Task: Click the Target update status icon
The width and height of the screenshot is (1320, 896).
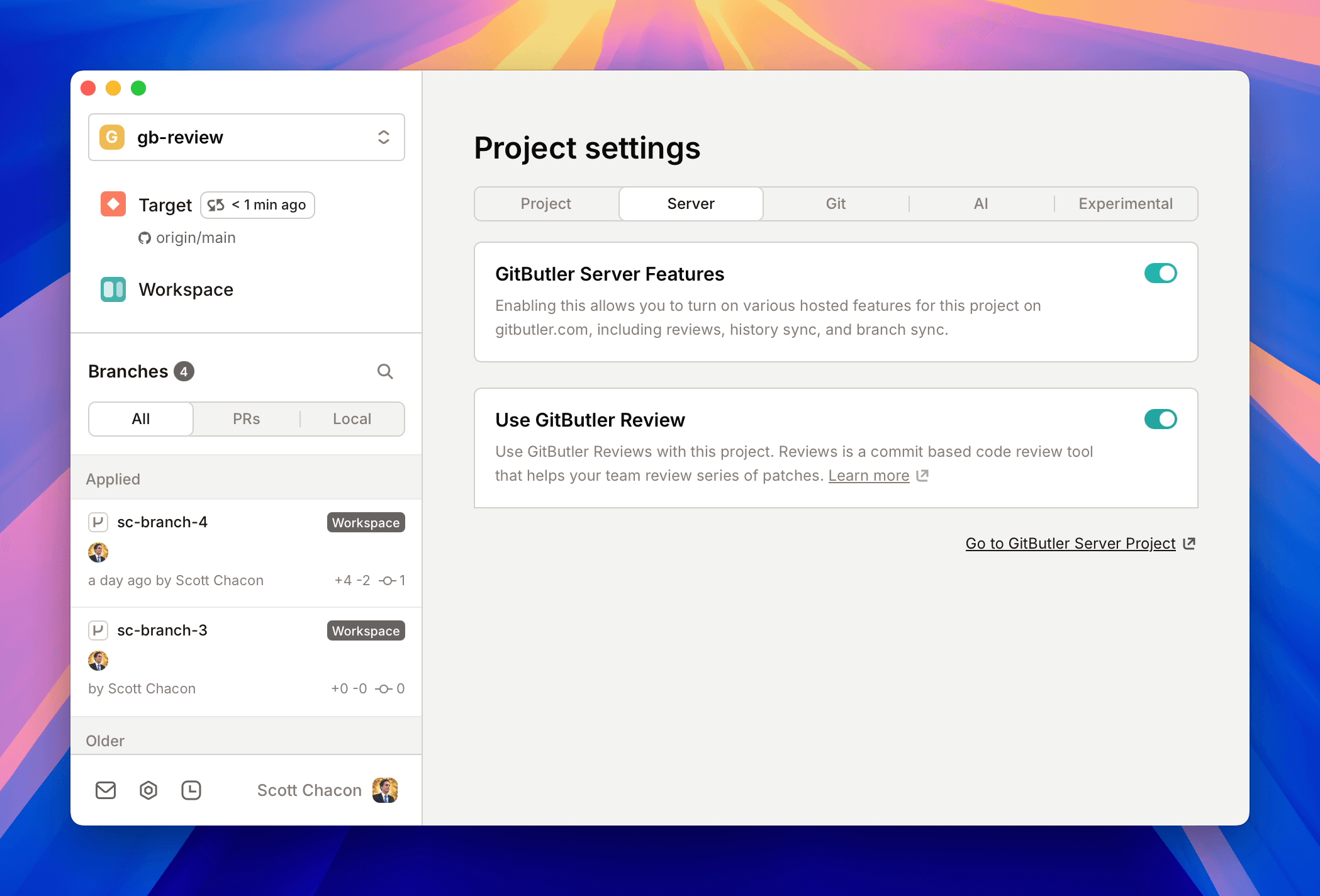Action: 215,204
